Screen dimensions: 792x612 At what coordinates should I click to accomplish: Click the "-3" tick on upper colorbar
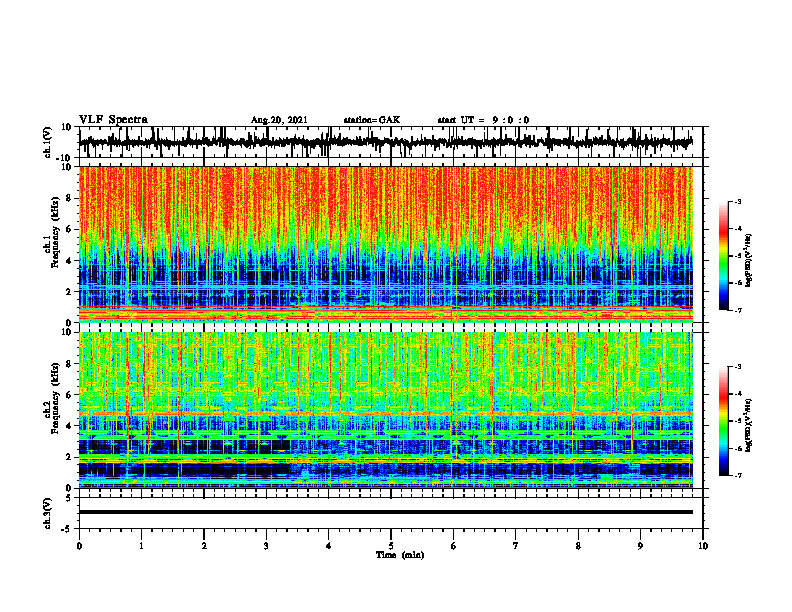point(737,201)
